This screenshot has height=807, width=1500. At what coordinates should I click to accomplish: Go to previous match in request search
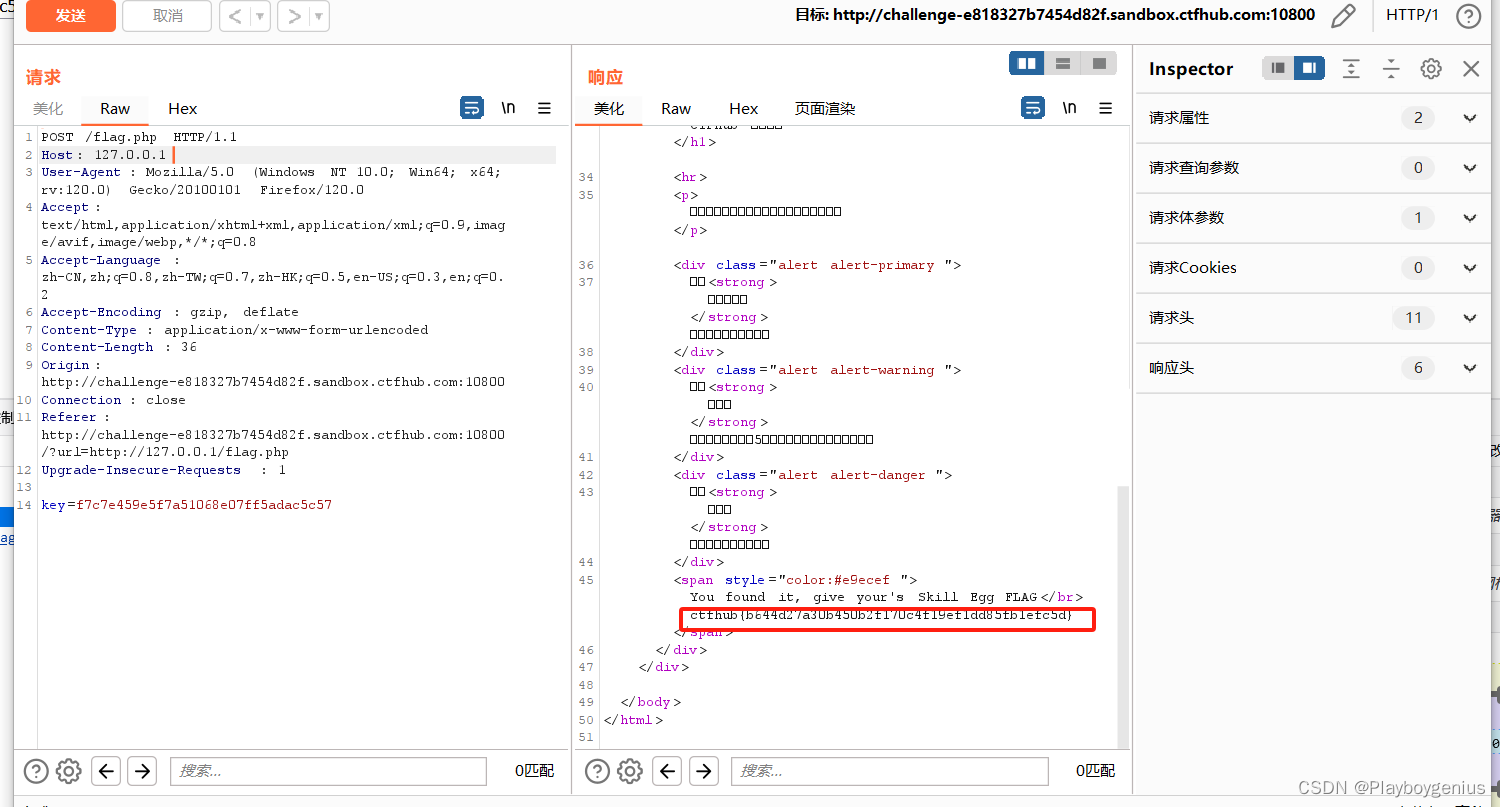point(107,771)
